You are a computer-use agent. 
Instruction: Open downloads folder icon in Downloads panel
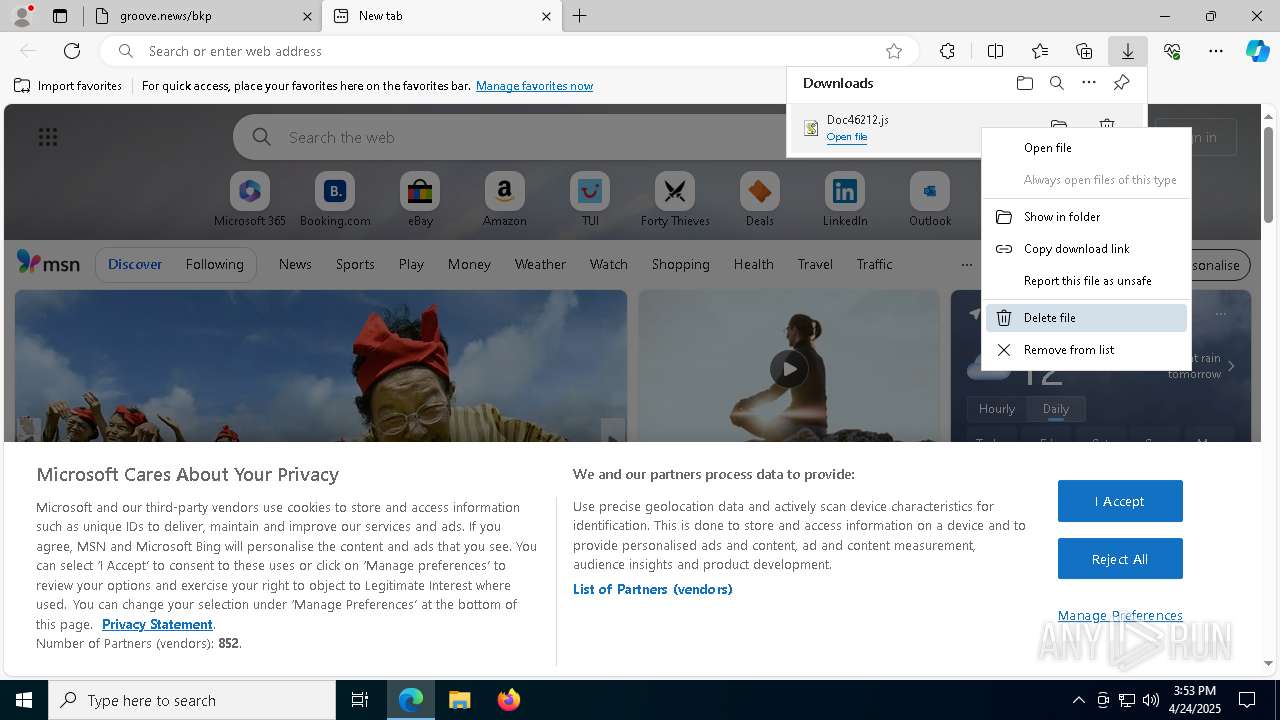(1025, 83)
